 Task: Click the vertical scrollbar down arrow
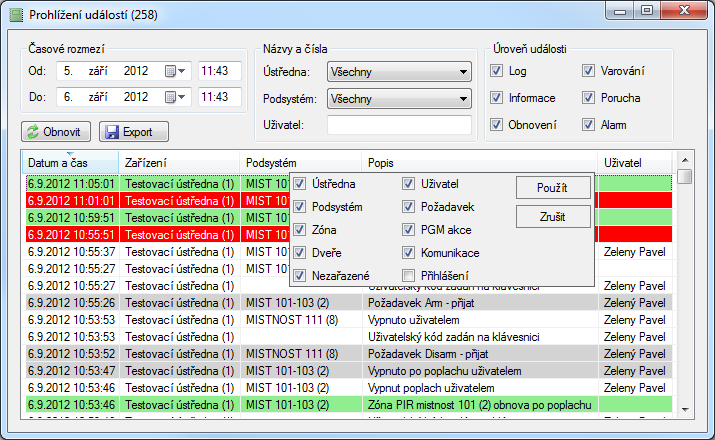(685, 408)
